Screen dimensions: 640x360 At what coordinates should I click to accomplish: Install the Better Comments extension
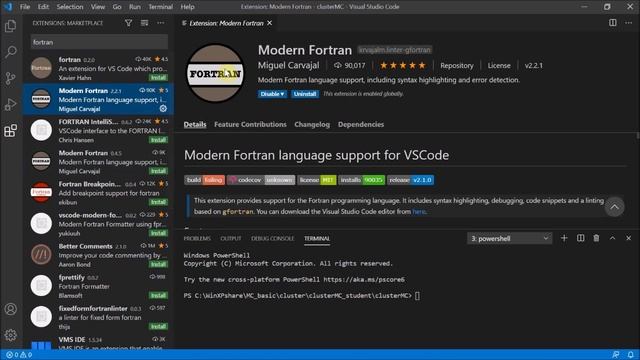tap(158, 264)
